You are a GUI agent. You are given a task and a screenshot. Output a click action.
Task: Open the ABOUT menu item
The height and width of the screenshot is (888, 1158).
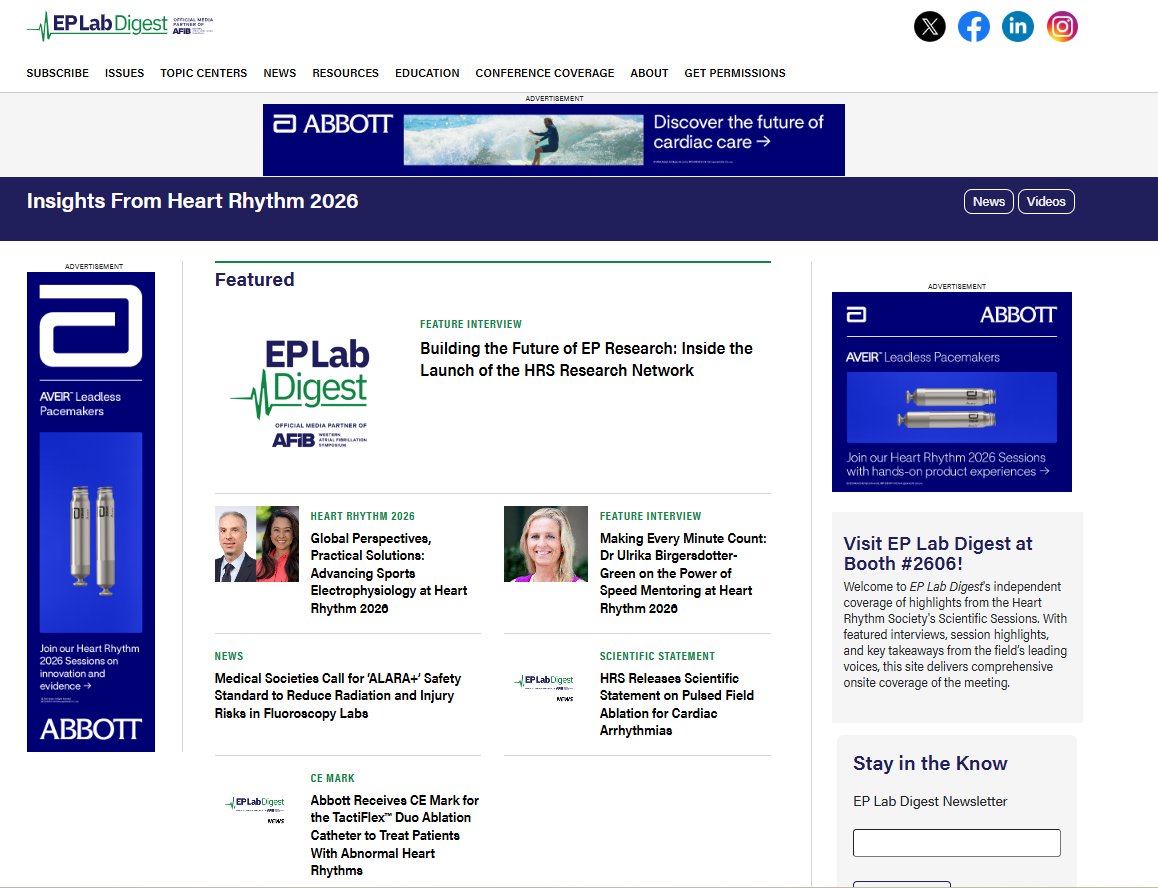[x=649, y=73]
